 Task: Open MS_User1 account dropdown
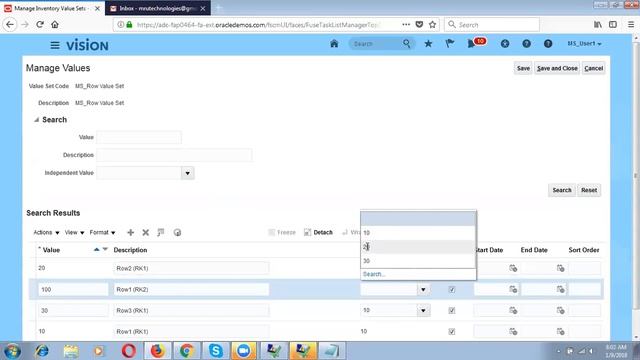pyautogui.click(x=584, y=44)
